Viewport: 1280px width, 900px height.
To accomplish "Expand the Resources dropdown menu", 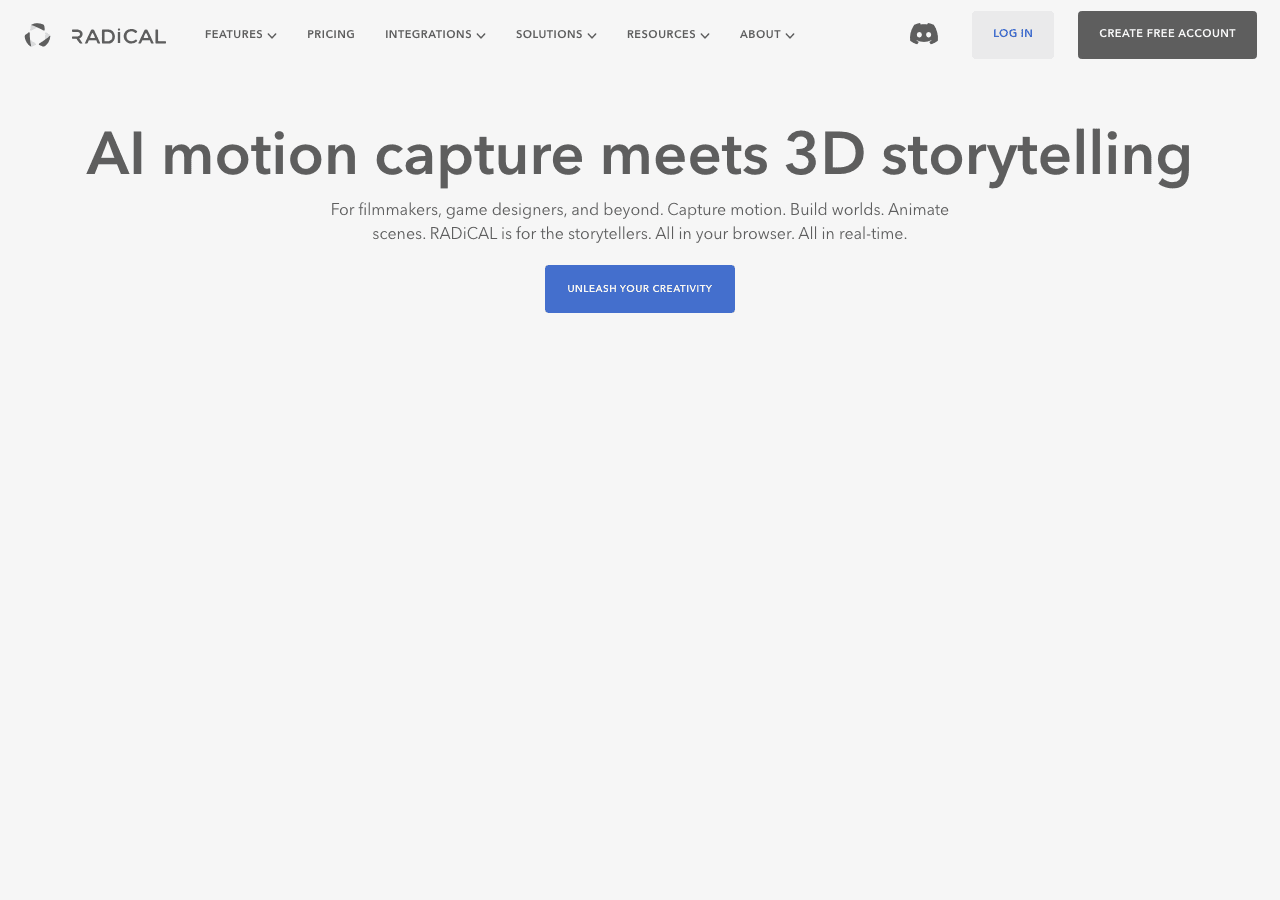I will pyautogui.click(x=668, y=35).
